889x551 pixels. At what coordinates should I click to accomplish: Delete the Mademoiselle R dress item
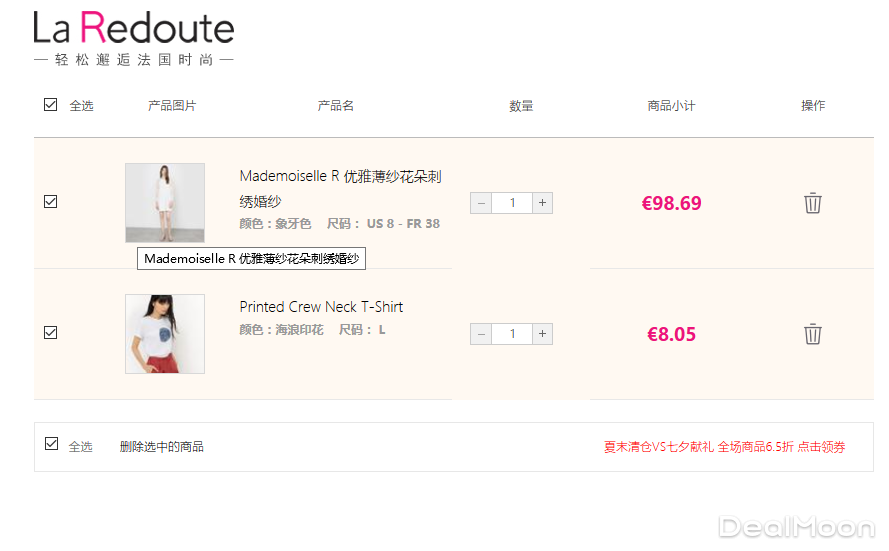coord(813,203)
